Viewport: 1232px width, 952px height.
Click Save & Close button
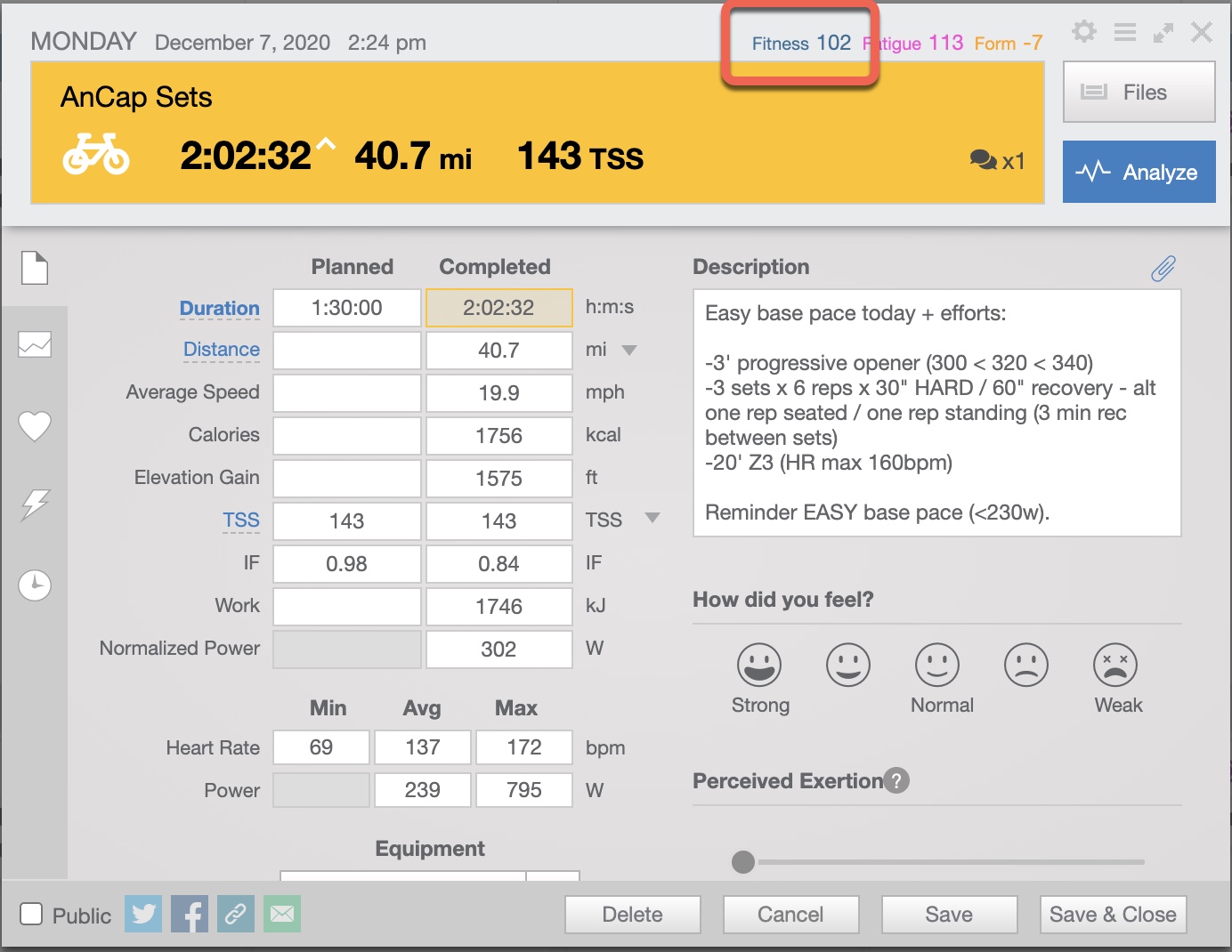click(x=1113, y=915)
